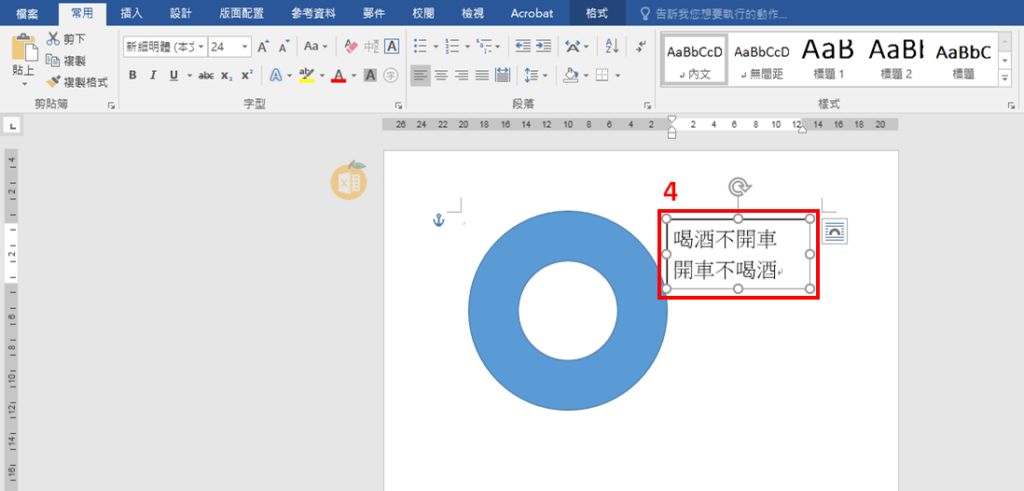
Task: Toggle Italic formatting
Action: 154,76
